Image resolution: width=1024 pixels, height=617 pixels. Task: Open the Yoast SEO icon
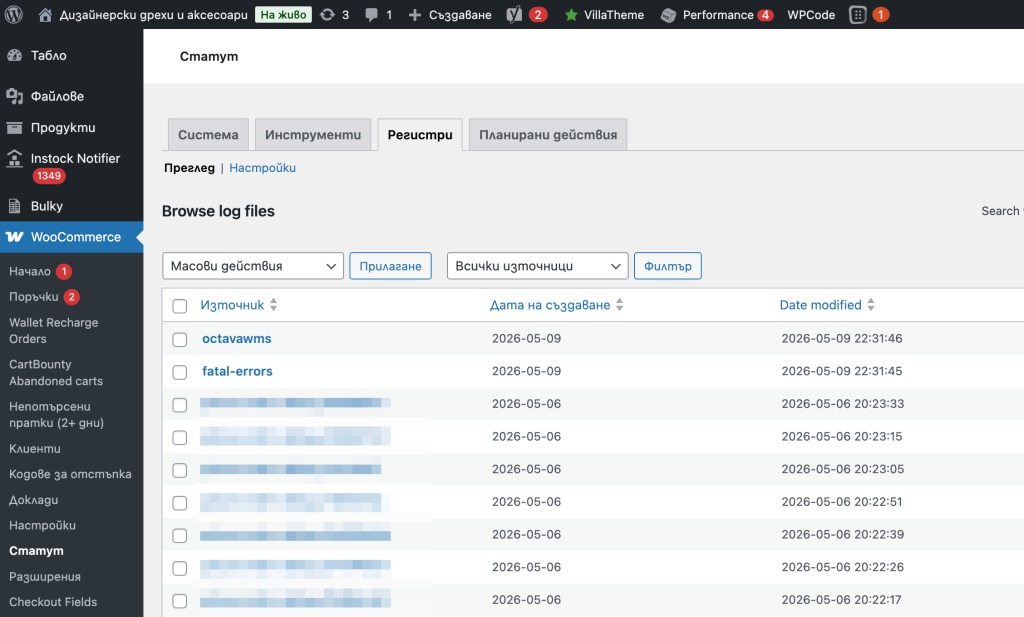tap(515, 14)
